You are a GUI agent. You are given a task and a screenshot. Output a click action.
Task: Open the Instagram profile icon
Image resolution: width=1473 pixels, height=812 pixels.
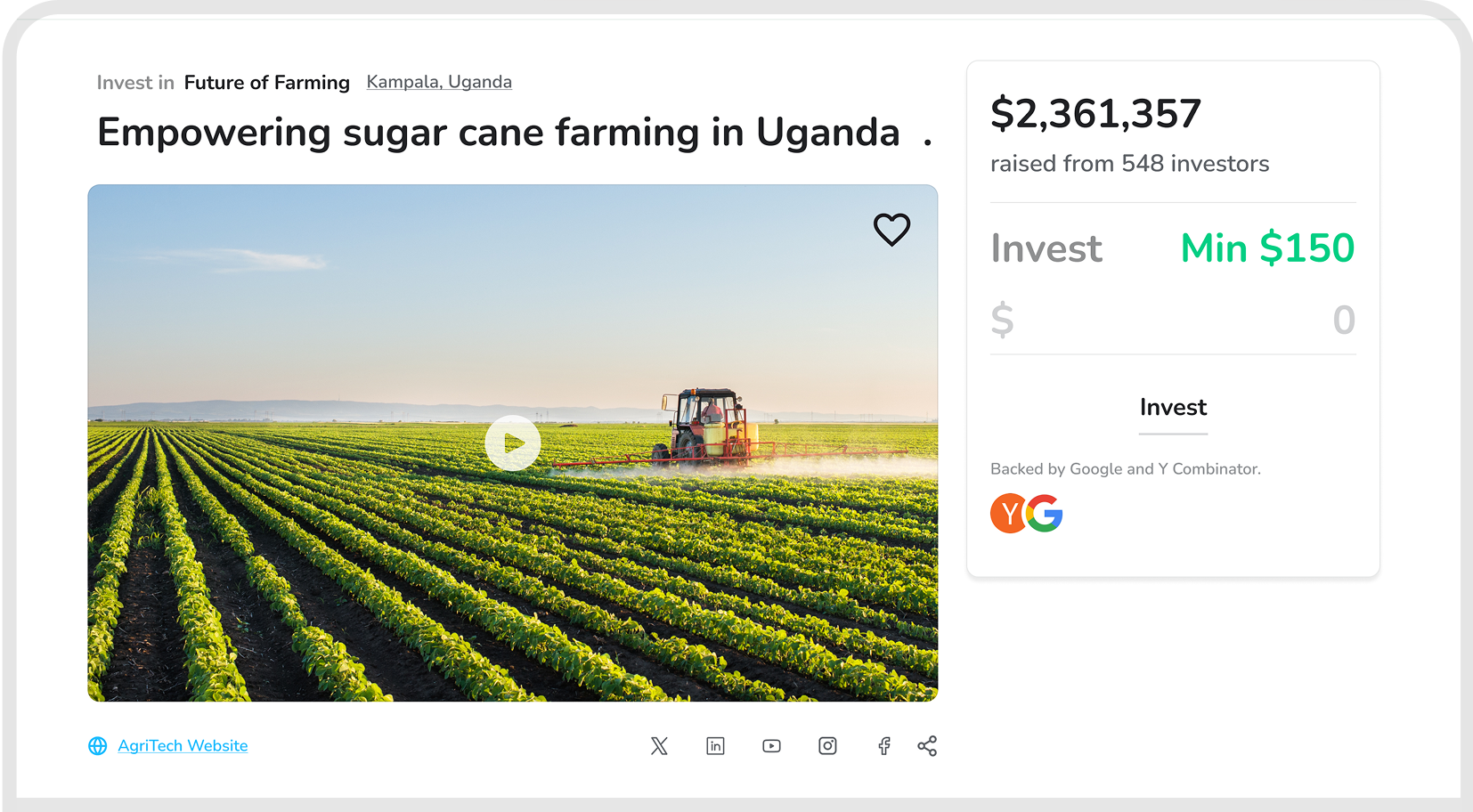click(x=827, y=746)
